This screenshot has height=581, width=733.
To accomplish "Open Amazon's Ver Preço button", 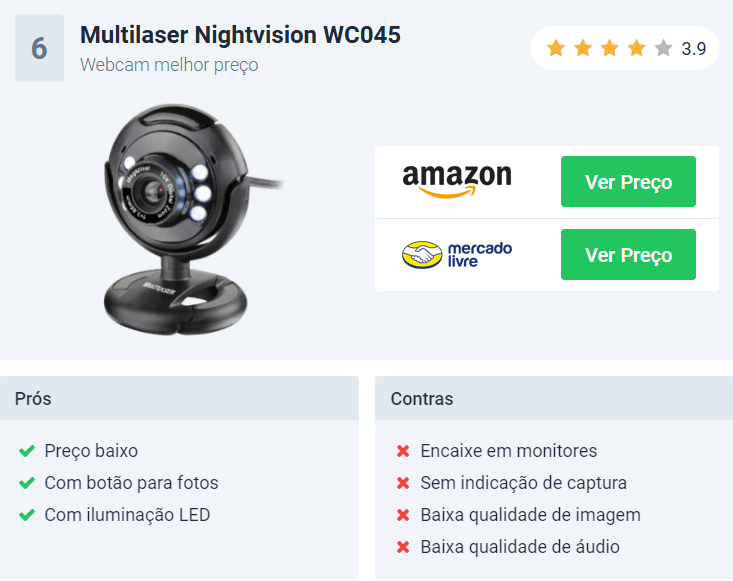I will 628,181.
